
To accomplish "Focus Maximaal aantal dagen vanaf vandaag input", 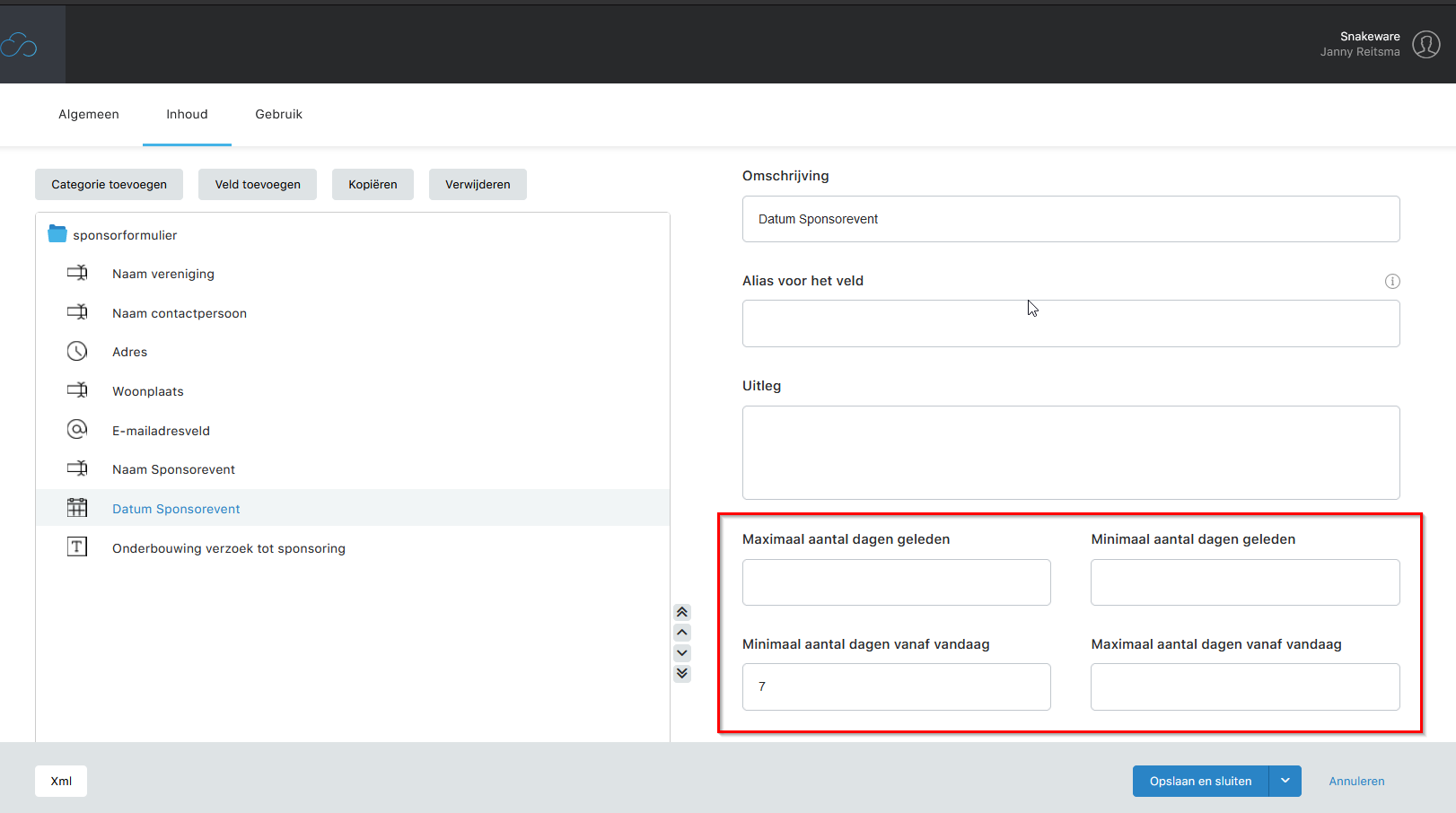I will click(1245, 686).
